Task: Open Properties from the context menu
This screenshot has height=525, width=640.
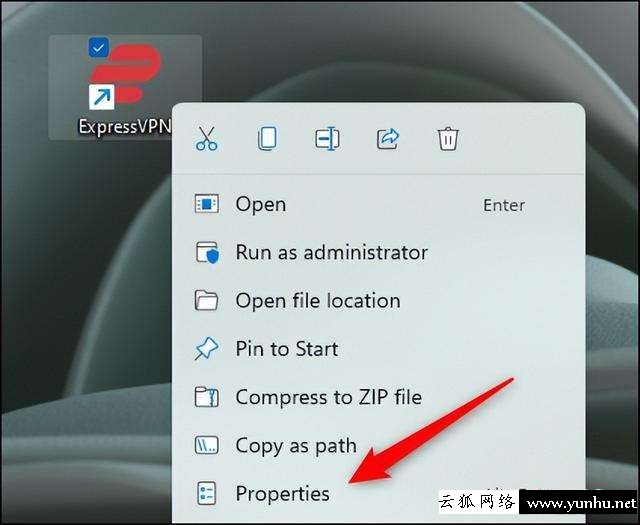Action: pos(378,493)
